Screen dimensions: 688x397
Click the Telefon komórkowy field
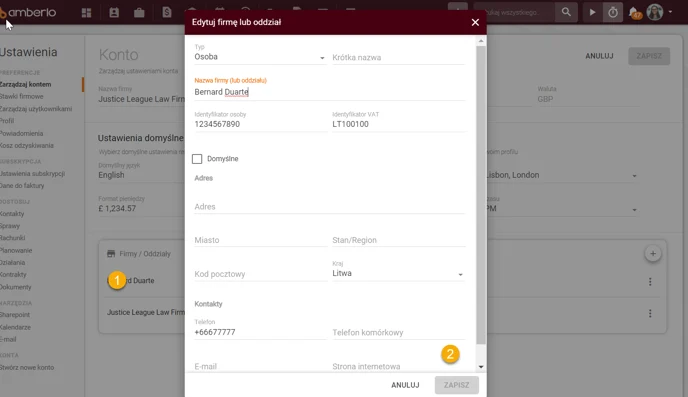pos(398,333)
